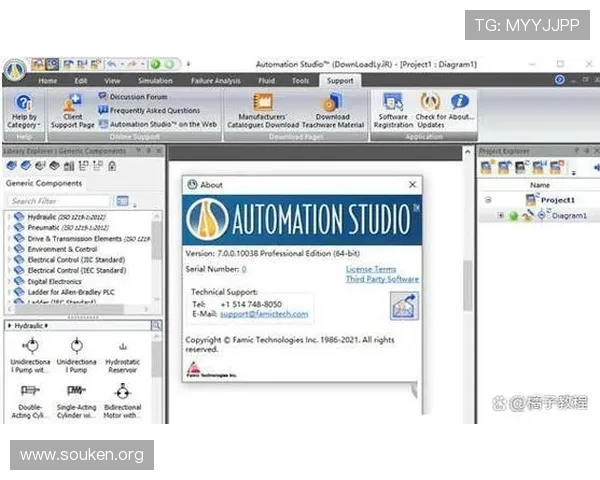
Task: Close the About dialog
Action: click(412, 185)
